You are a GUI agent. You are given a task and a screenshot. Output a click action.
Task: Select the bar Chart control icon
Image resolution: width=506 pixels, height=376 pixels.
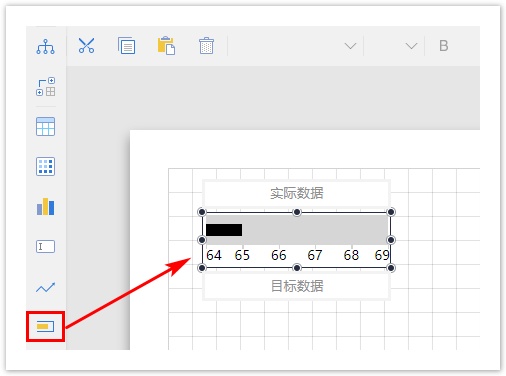tap(45, 206)
